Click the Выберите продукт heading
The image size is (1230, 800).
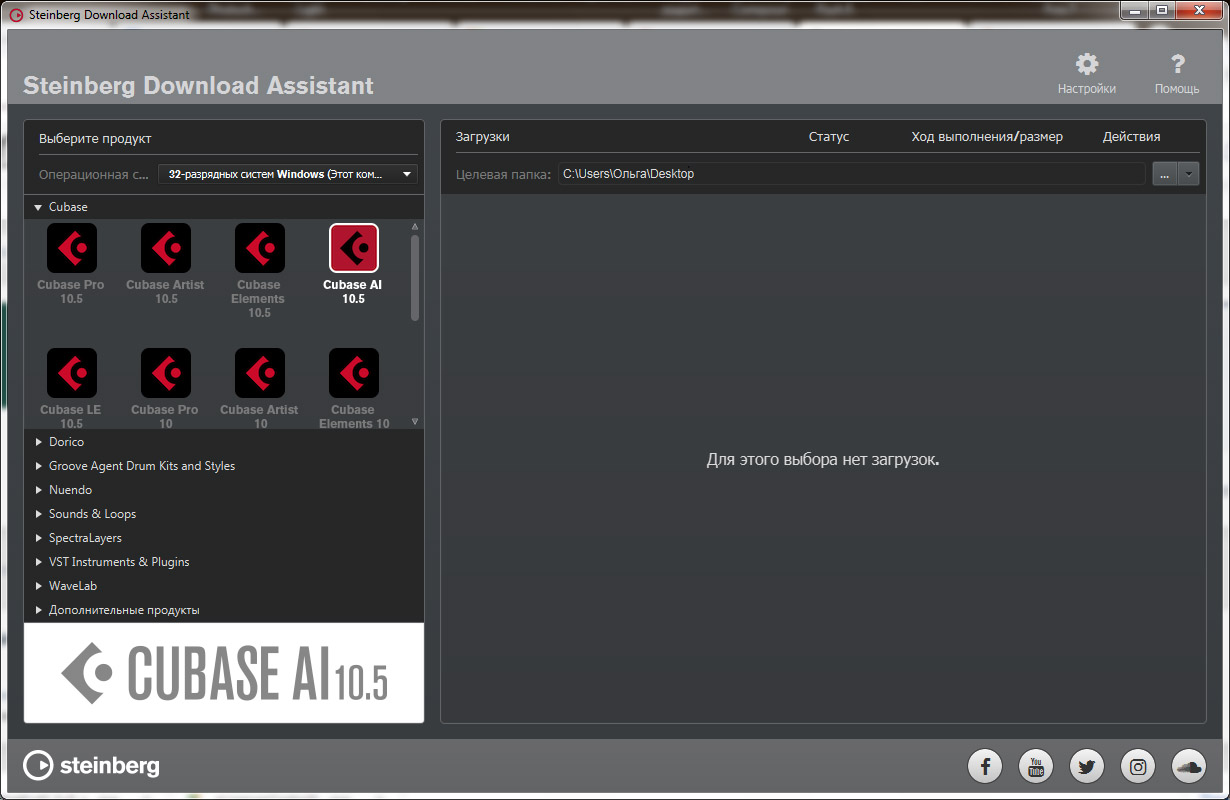(x=95, y=139)
